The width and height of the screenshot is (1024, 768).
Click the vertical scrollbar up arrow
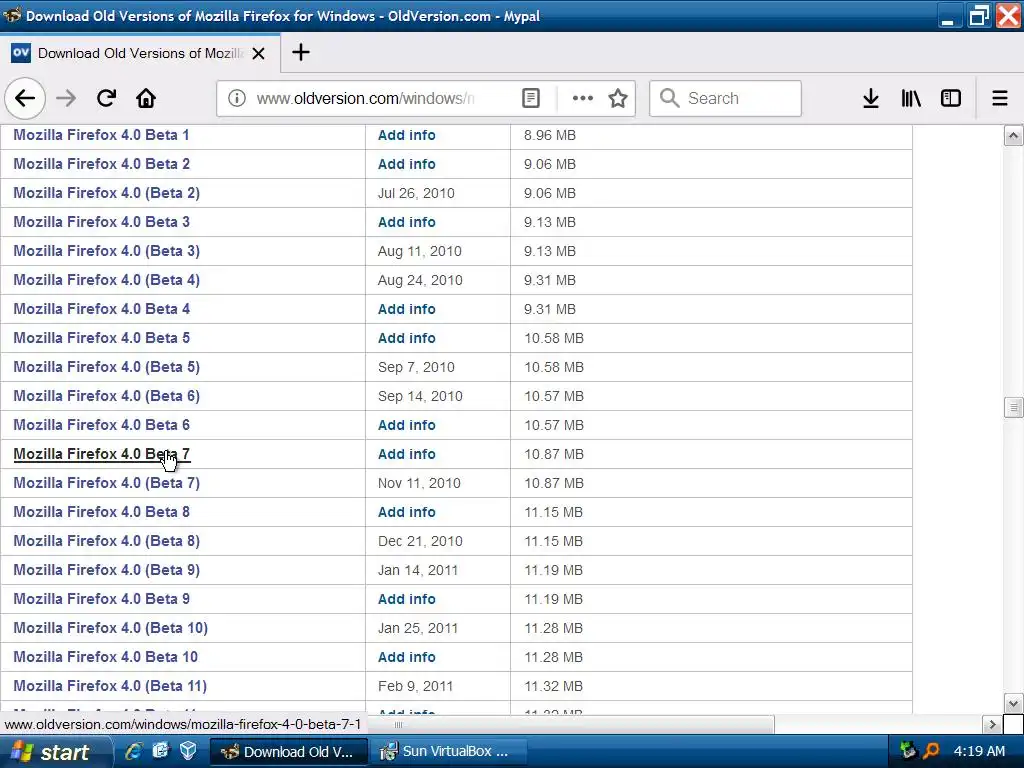pyautogui.click(x=1013, y=136)
